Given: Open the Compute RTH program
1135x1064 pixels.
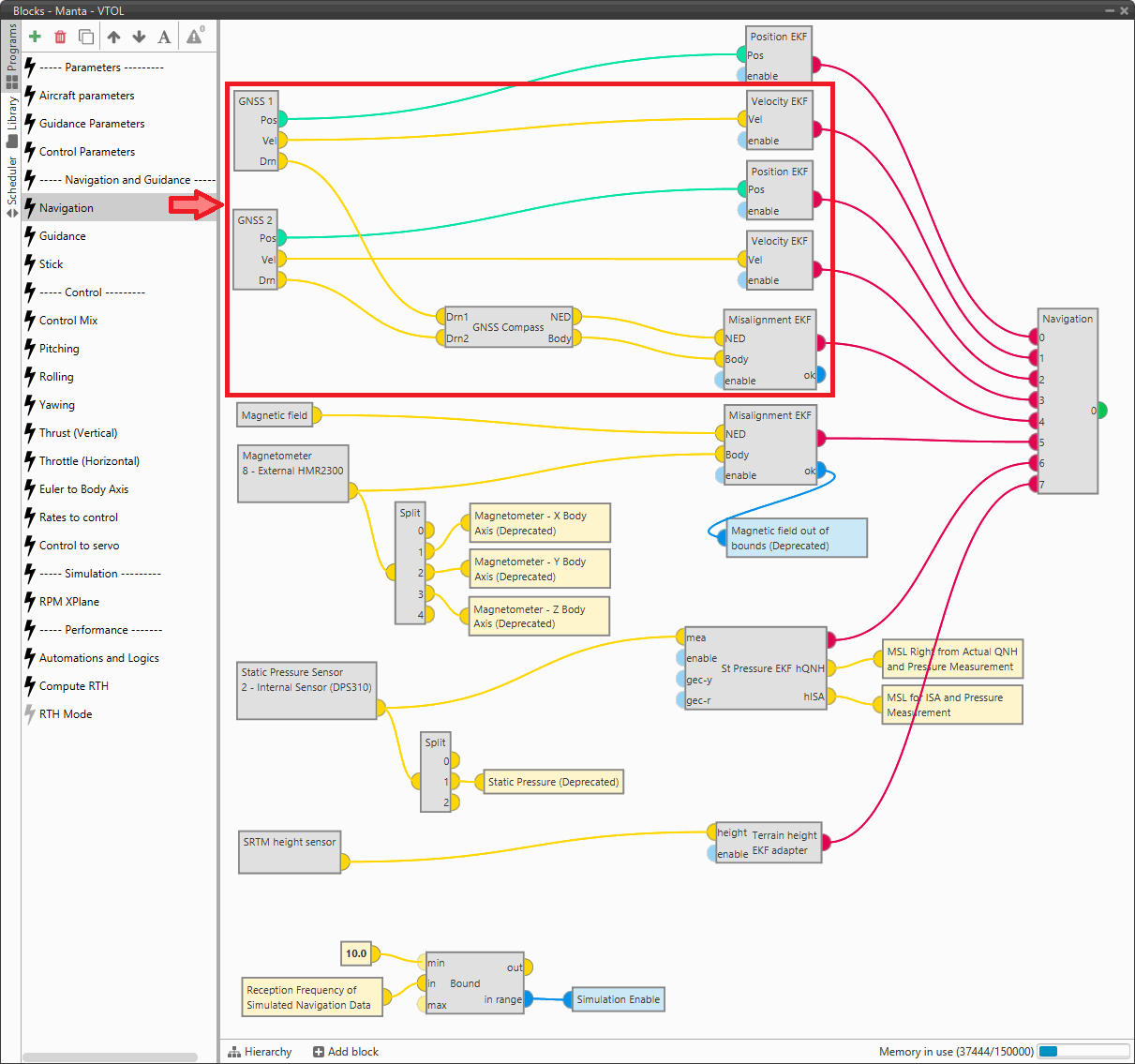Looking at the screenshot, I should point(74,686).
